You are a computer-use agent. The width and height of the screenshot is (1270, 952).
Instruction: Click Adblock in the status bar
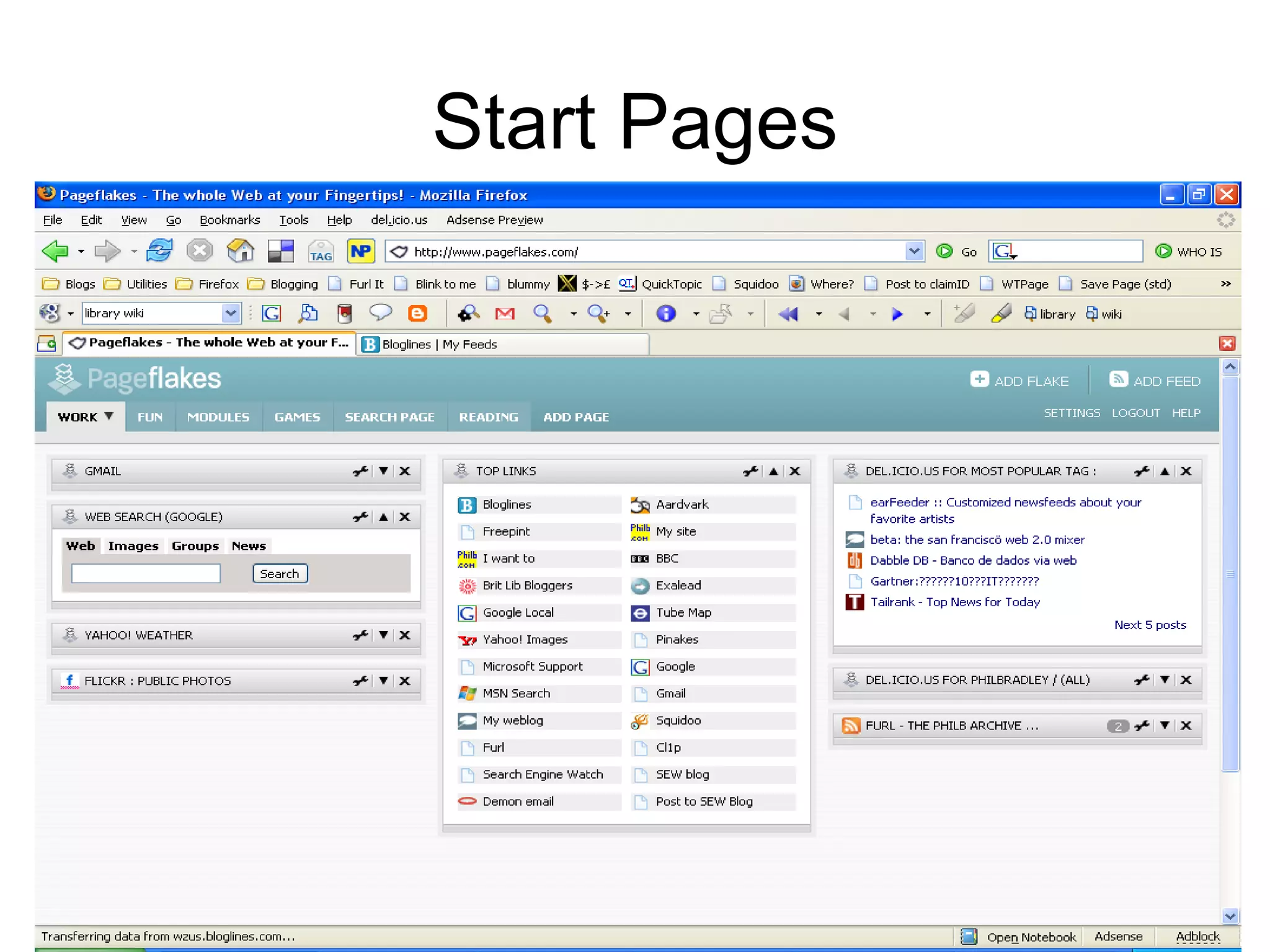pyautogui.click(x=1197, y=937)
